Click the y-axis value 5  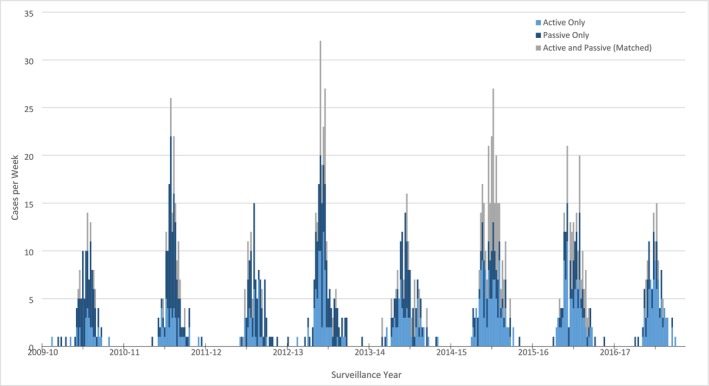click(31, 300)
